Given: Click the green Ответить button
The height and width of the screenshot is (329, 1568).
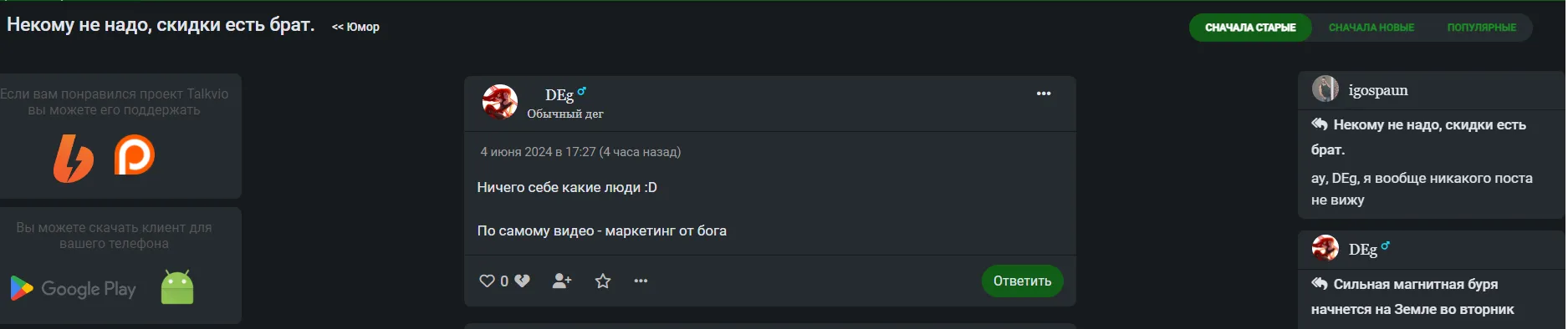Looking at the screenshot, I should pyautogui.click(x=1022, y=281).
